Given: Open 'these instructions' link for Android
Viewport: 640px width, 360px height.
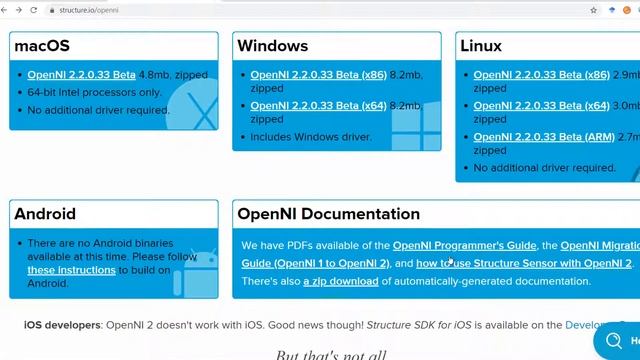Looking at the screenshot, I should click(x=71, y=270).
